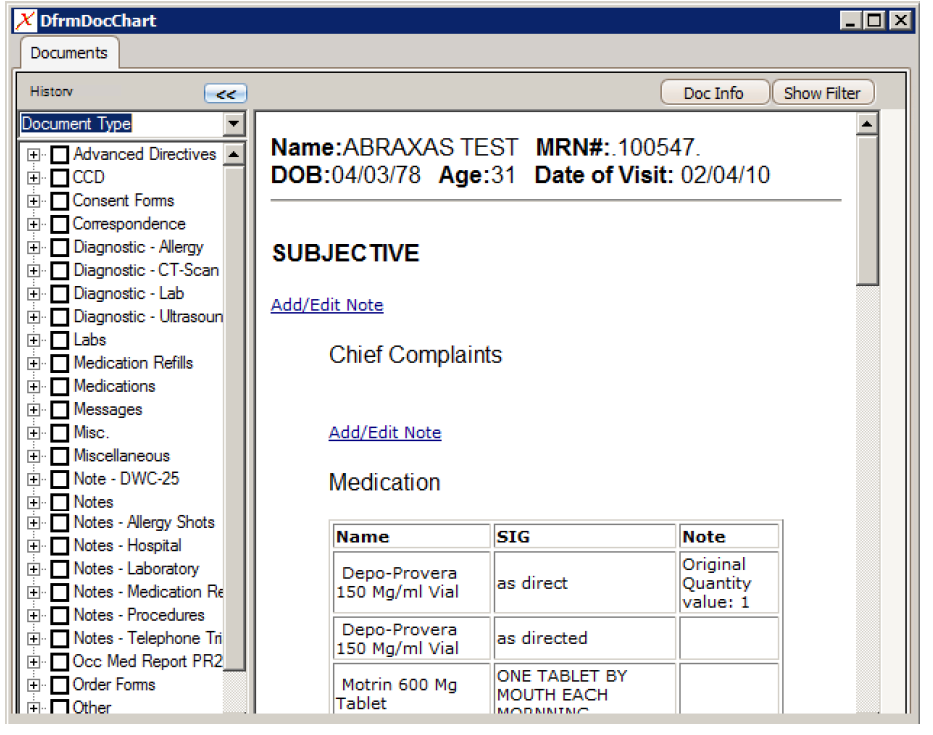This screenshot has height=735, width=933.
Task: Expand the Miscellaneous tree node
Action: tap(34, 456)
